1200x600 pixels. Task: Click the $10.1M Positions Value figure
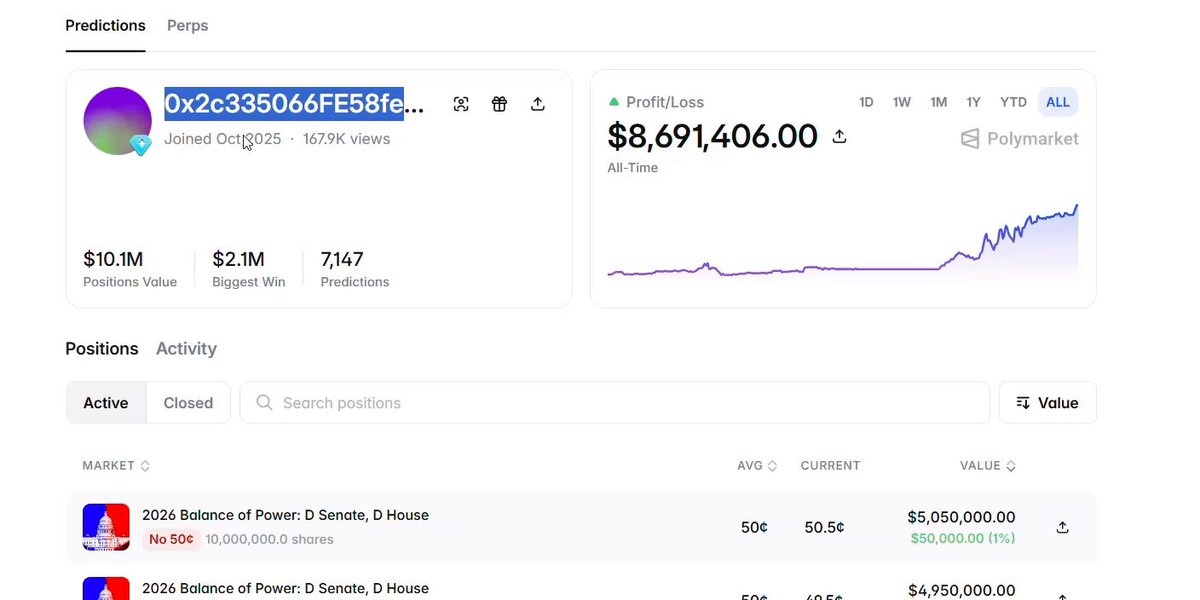[x=113, y=260]
